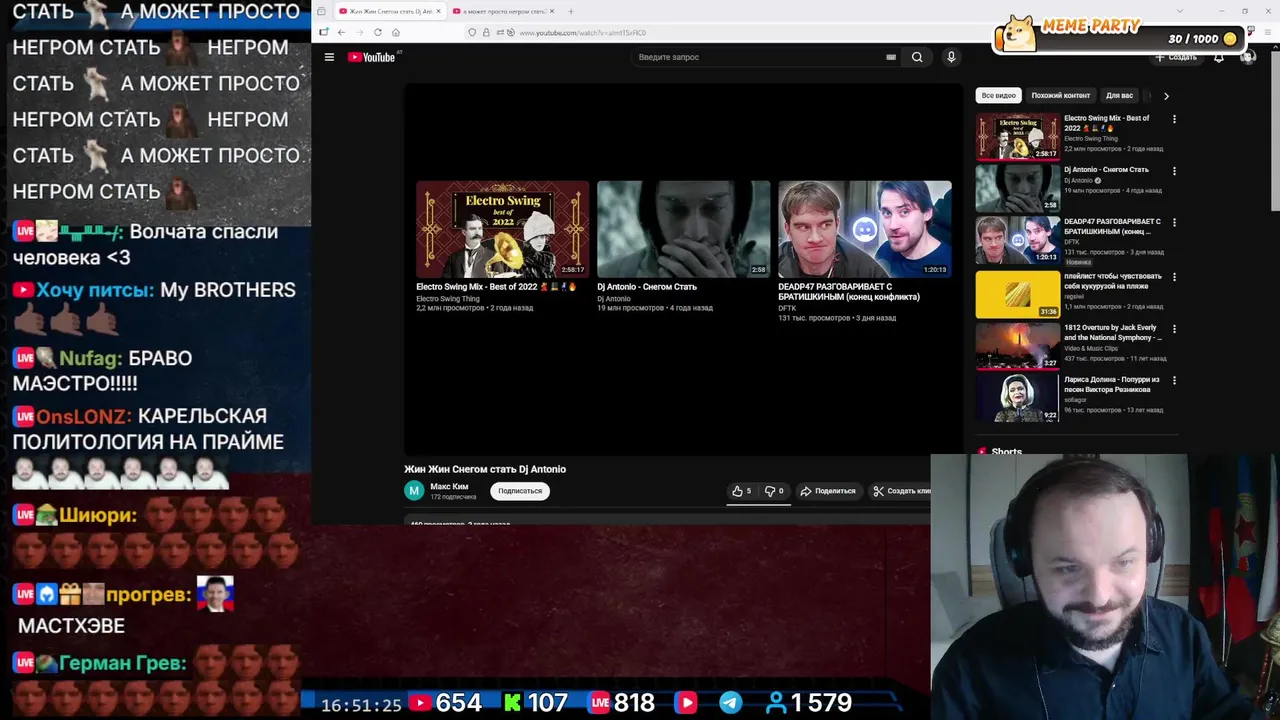Screen dimensions: 1280x720
Task: Open options for sidebar DEADP47 video
Action: (x=1174, y=223)
